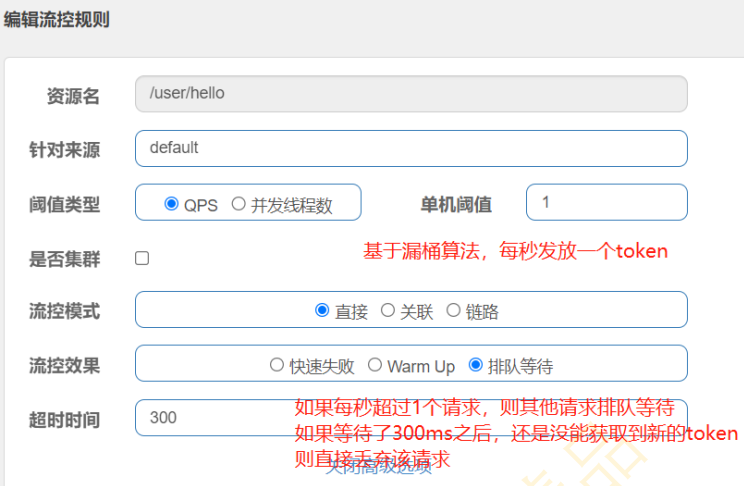Image resolution: width=744 pixels, height=486 pixels.
Task: Toggle the 是否集群 checkbox
Action: point(142,258)
